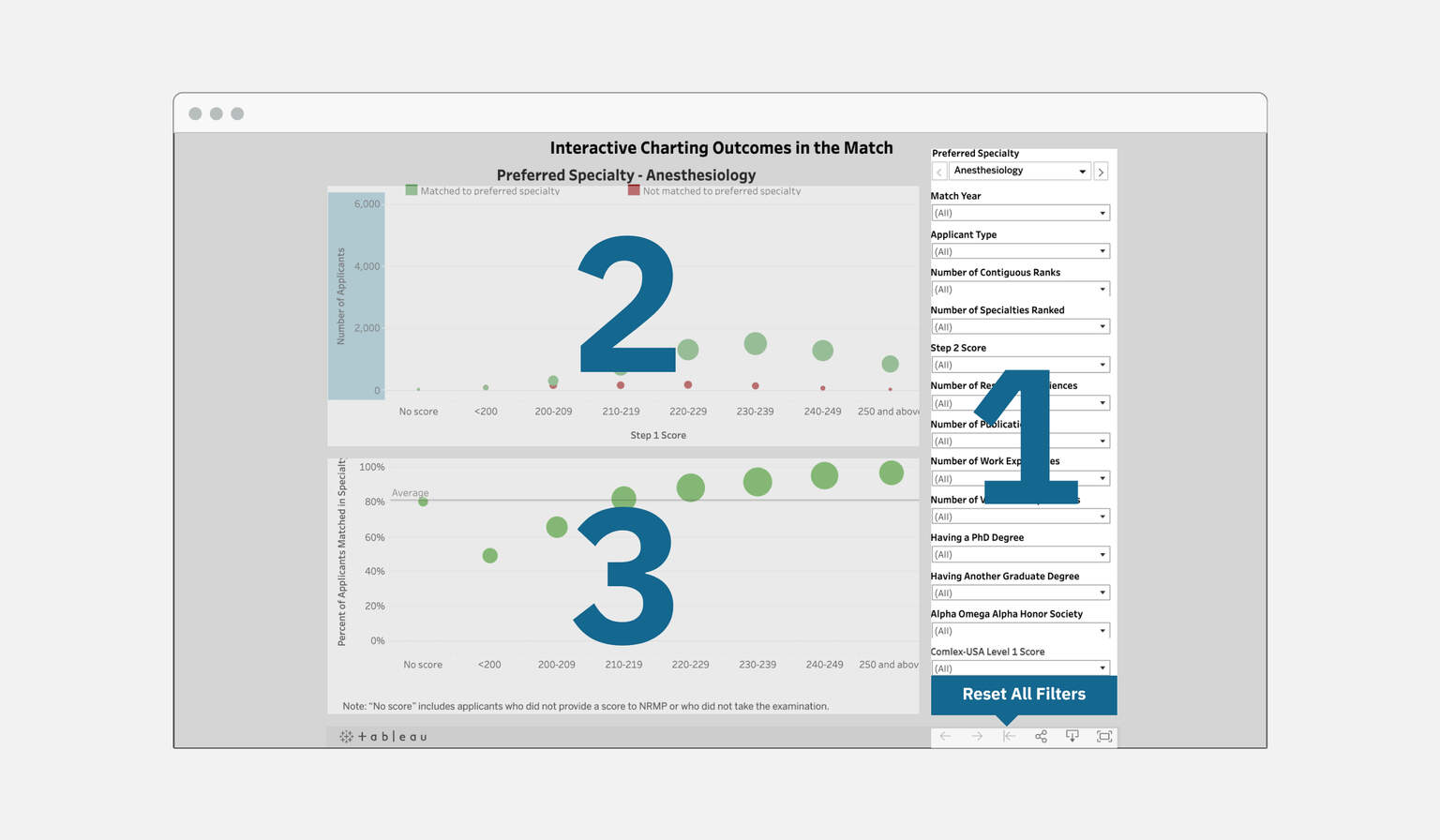Click the red Not matched legend swatch

634,190
